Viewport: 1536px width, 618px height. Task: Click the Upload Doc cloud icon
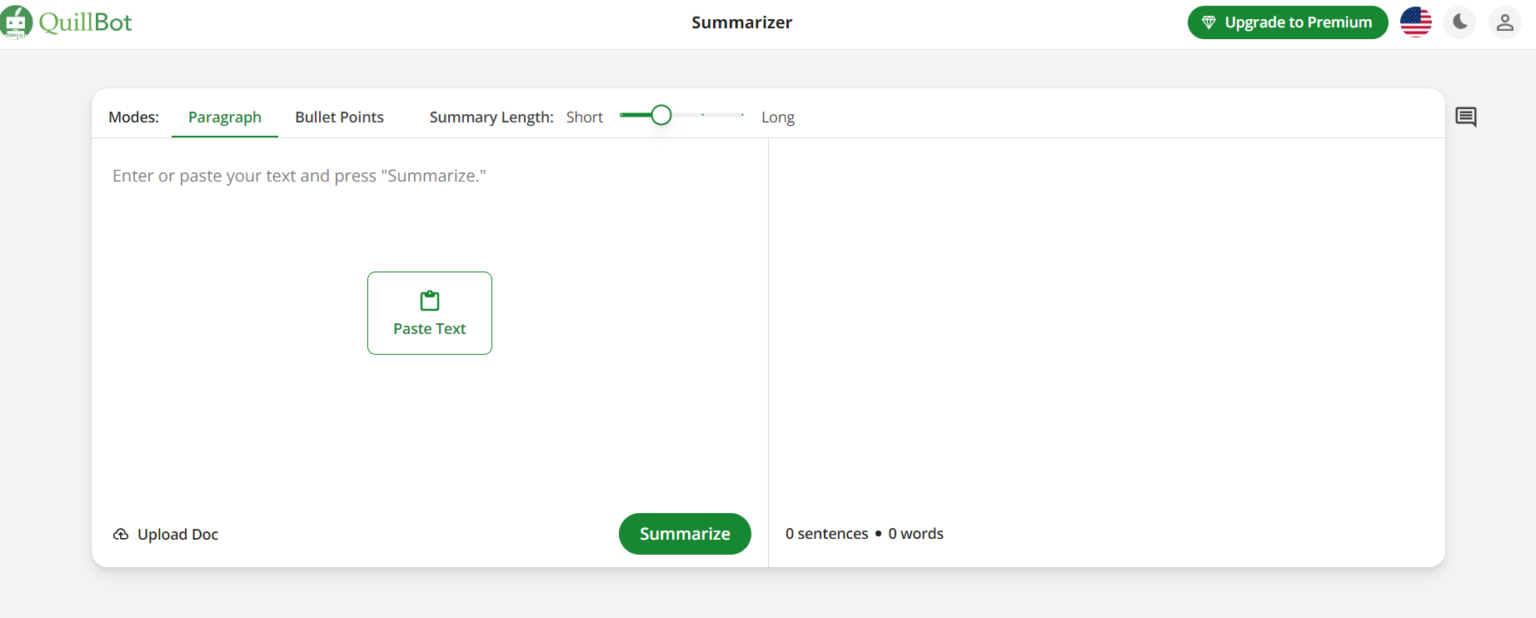[121, 534]
